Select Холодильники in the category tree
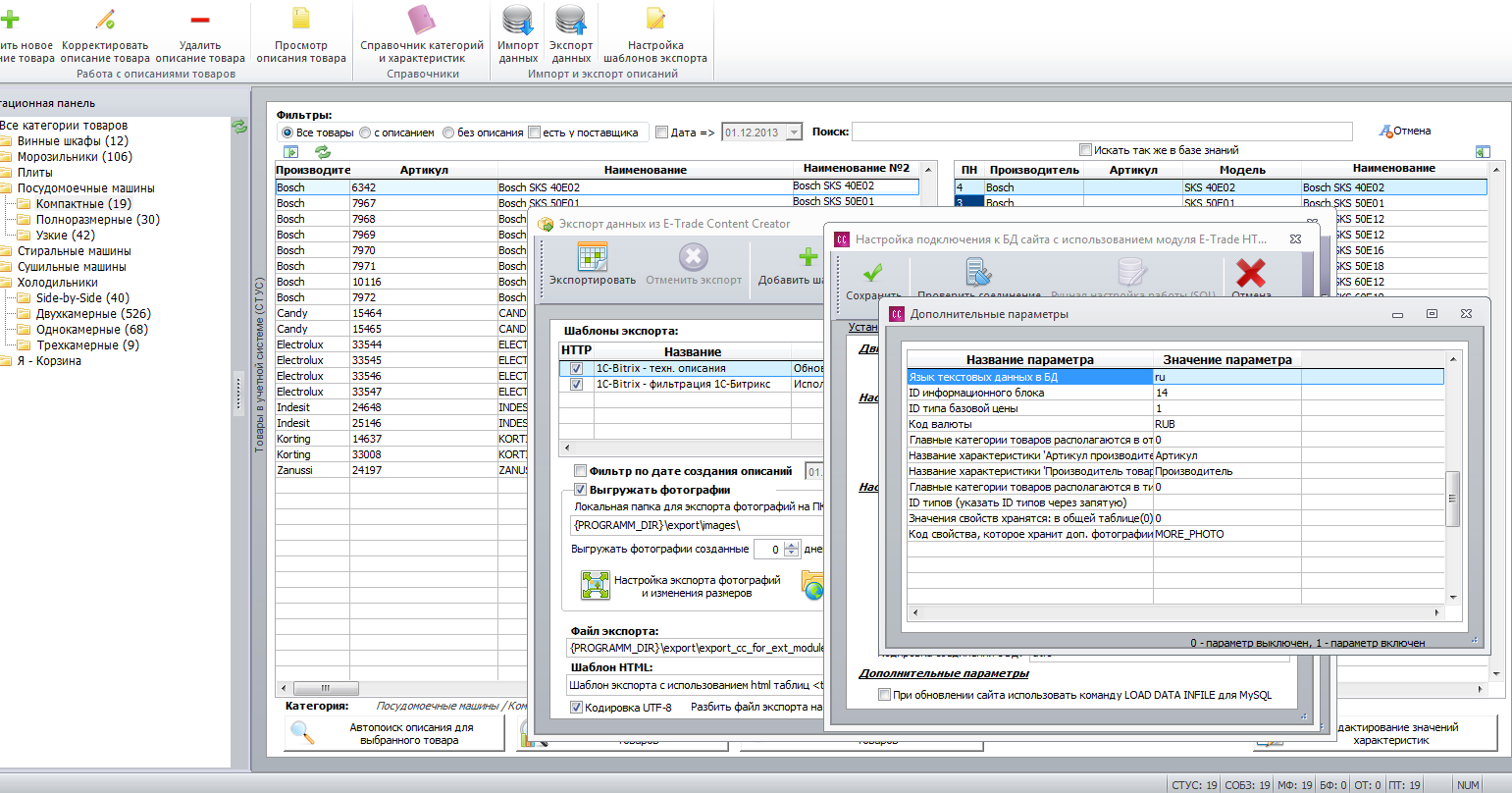 (x=58, y=283)
